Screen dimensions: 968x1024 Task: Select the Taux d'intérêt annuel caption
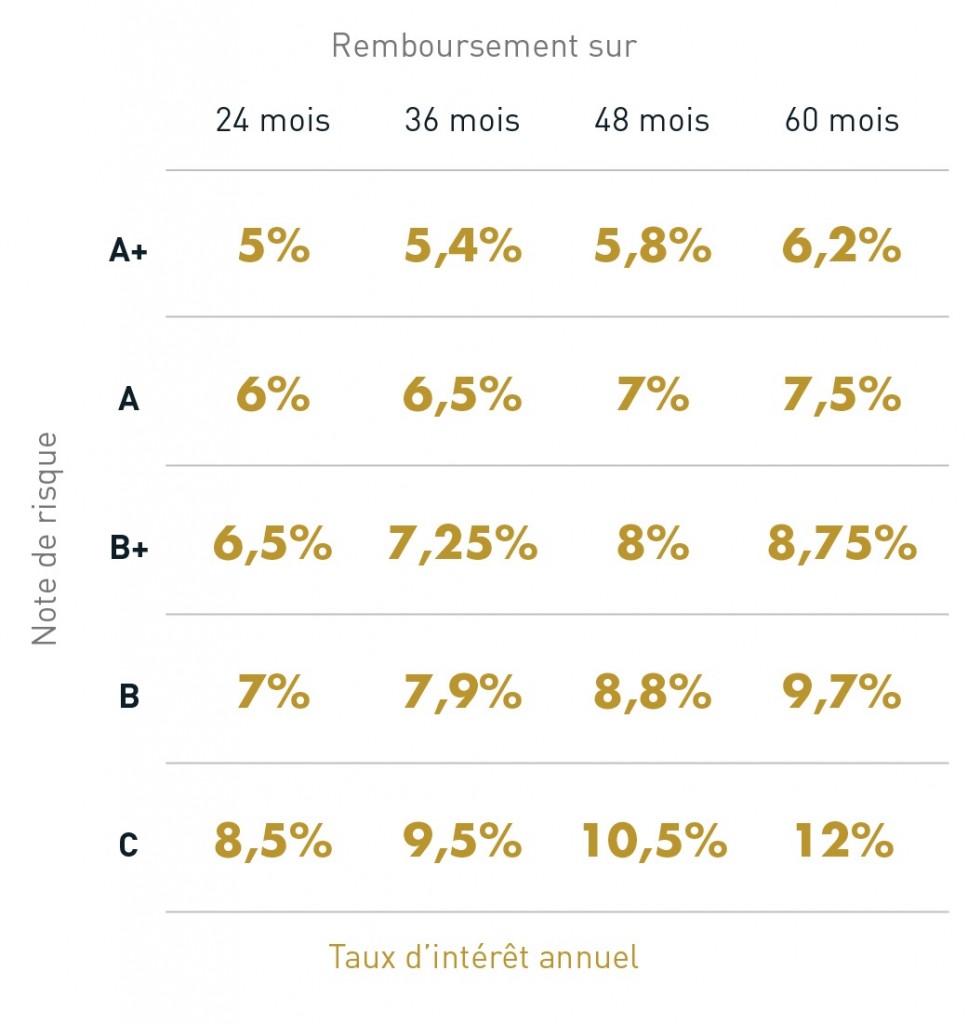click(484, 957)
